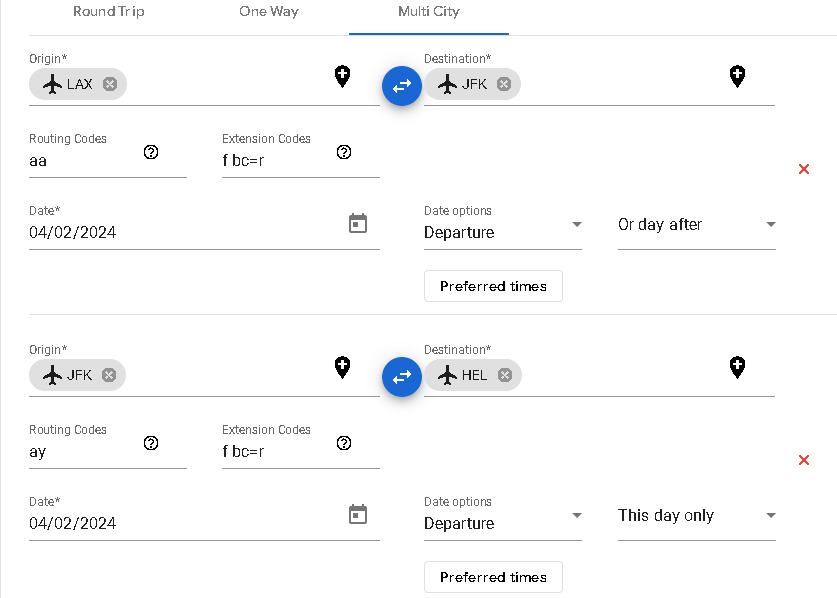Image resolution: width=837 pixels, height=598 pixels.
Task: Remove LAX origin chip
Action: pyautogui.click(x=110, y=84)
